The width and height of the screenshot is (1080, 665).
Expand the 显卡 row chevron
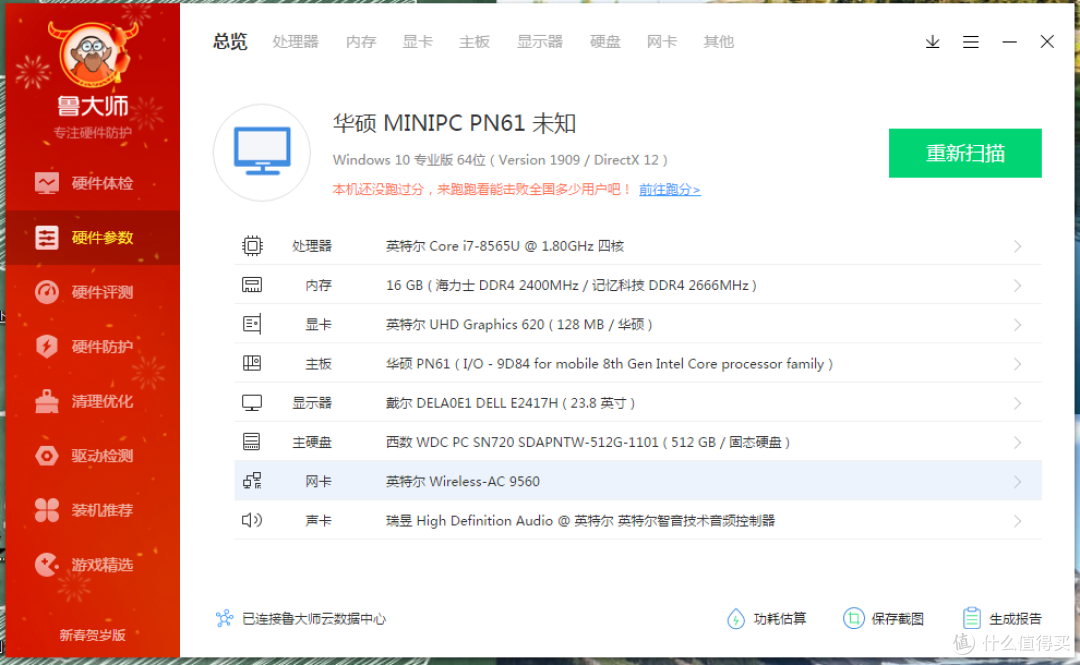1017,325
